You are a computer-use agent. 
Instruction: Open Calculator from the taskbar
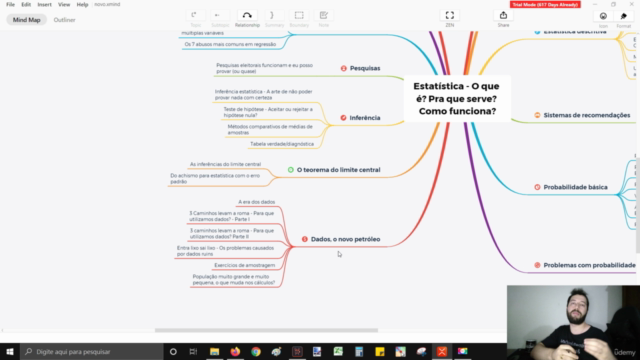pos(359,351)
